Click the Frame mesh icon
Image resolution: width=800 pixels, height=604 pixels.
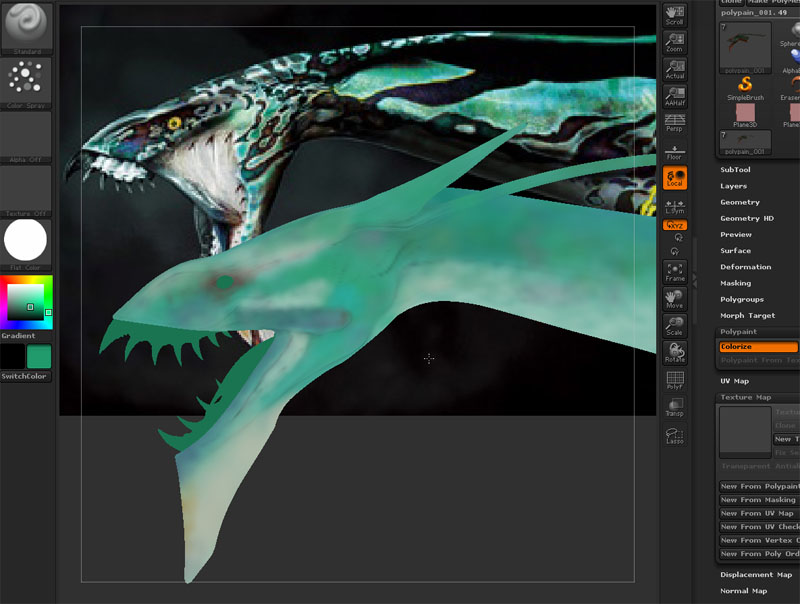[674, 272]
